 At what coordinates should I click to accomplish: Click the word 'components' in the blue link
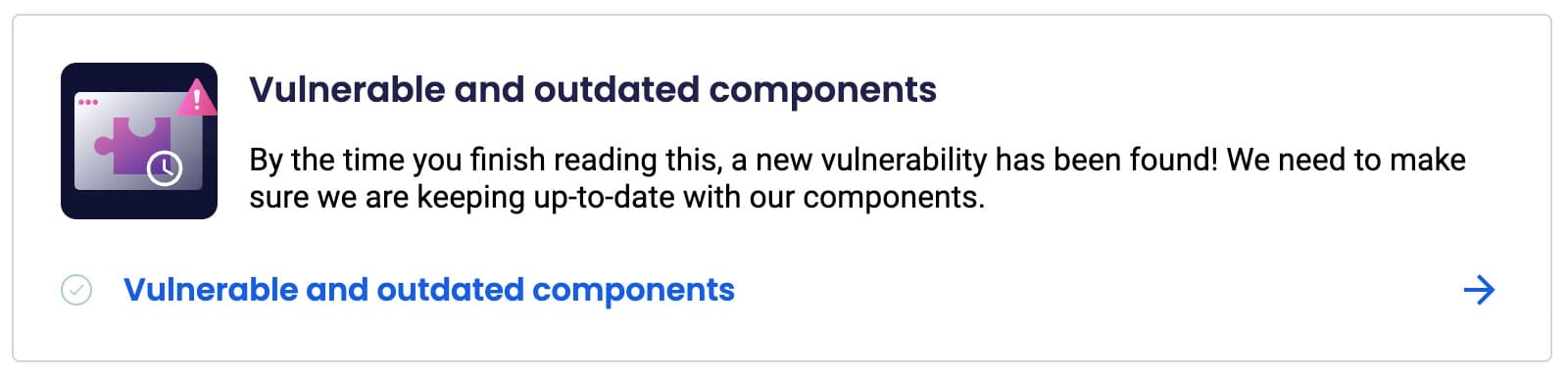click(x=633, y=291)
